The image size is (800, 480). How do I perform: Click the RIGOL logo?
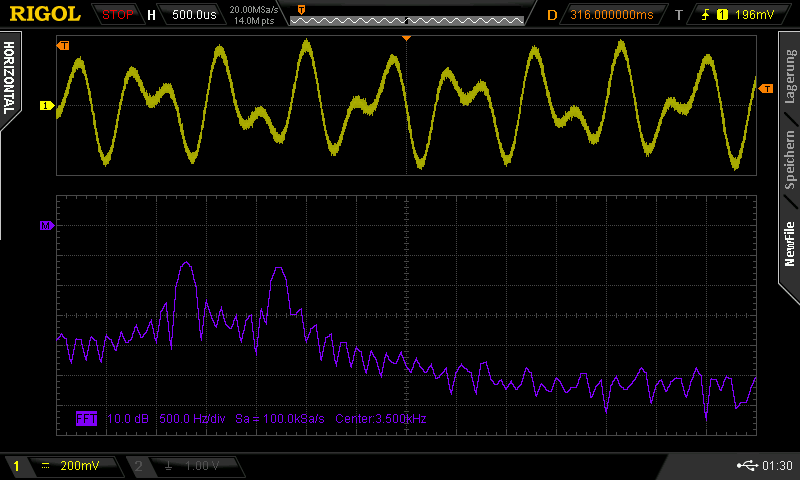coord(45,14)
